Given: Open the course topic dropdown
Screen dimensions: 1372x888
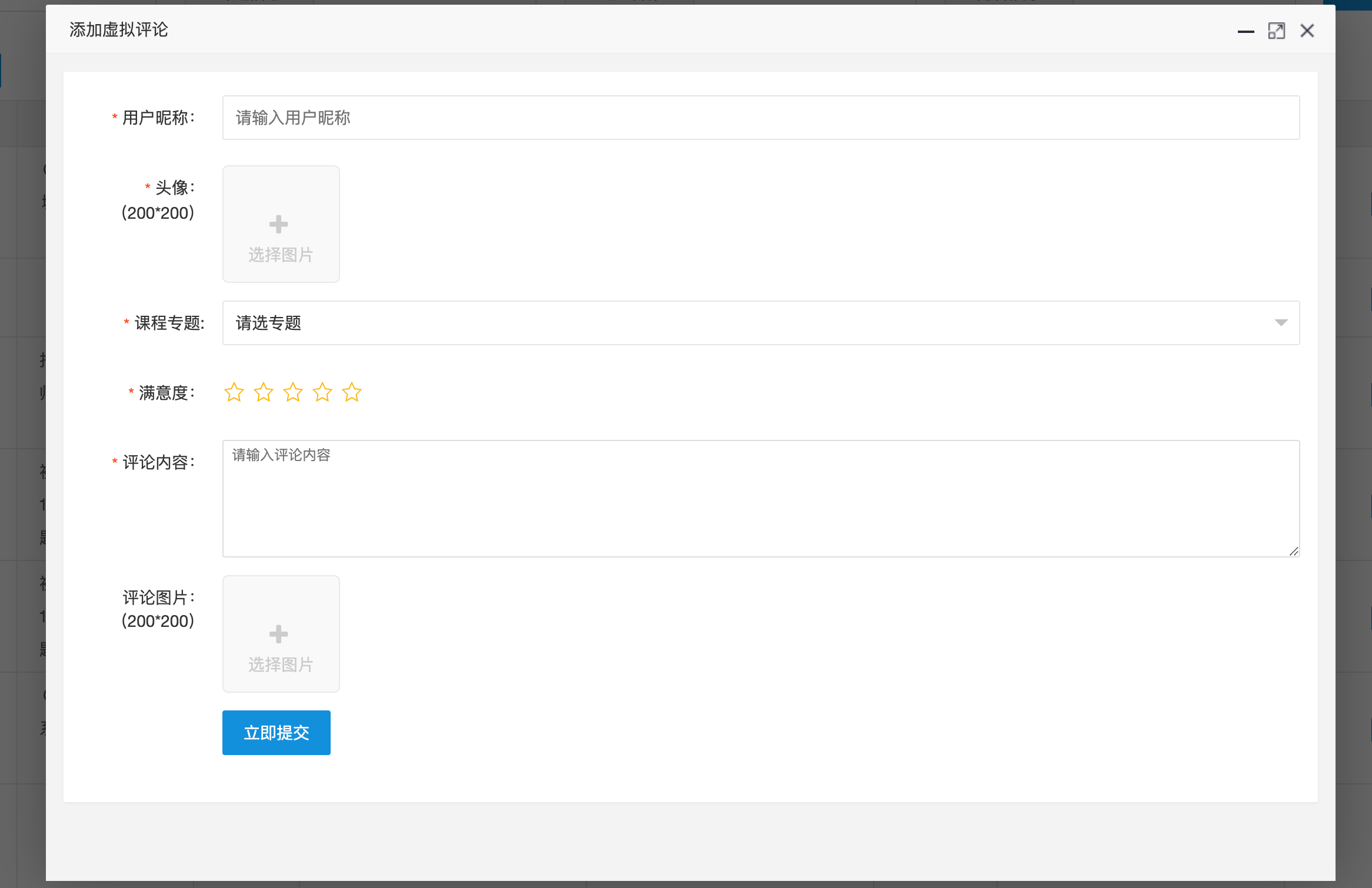Looking at the screenshot, I should pos(761,323).
